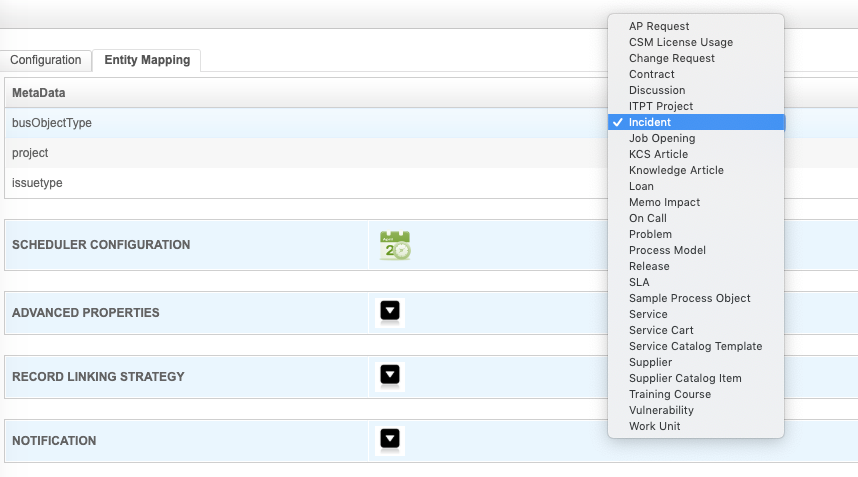The height and width of the screenshot is (477, 858).
Task: Select the Entity Mapping tab
Action: tap(147, 60)
